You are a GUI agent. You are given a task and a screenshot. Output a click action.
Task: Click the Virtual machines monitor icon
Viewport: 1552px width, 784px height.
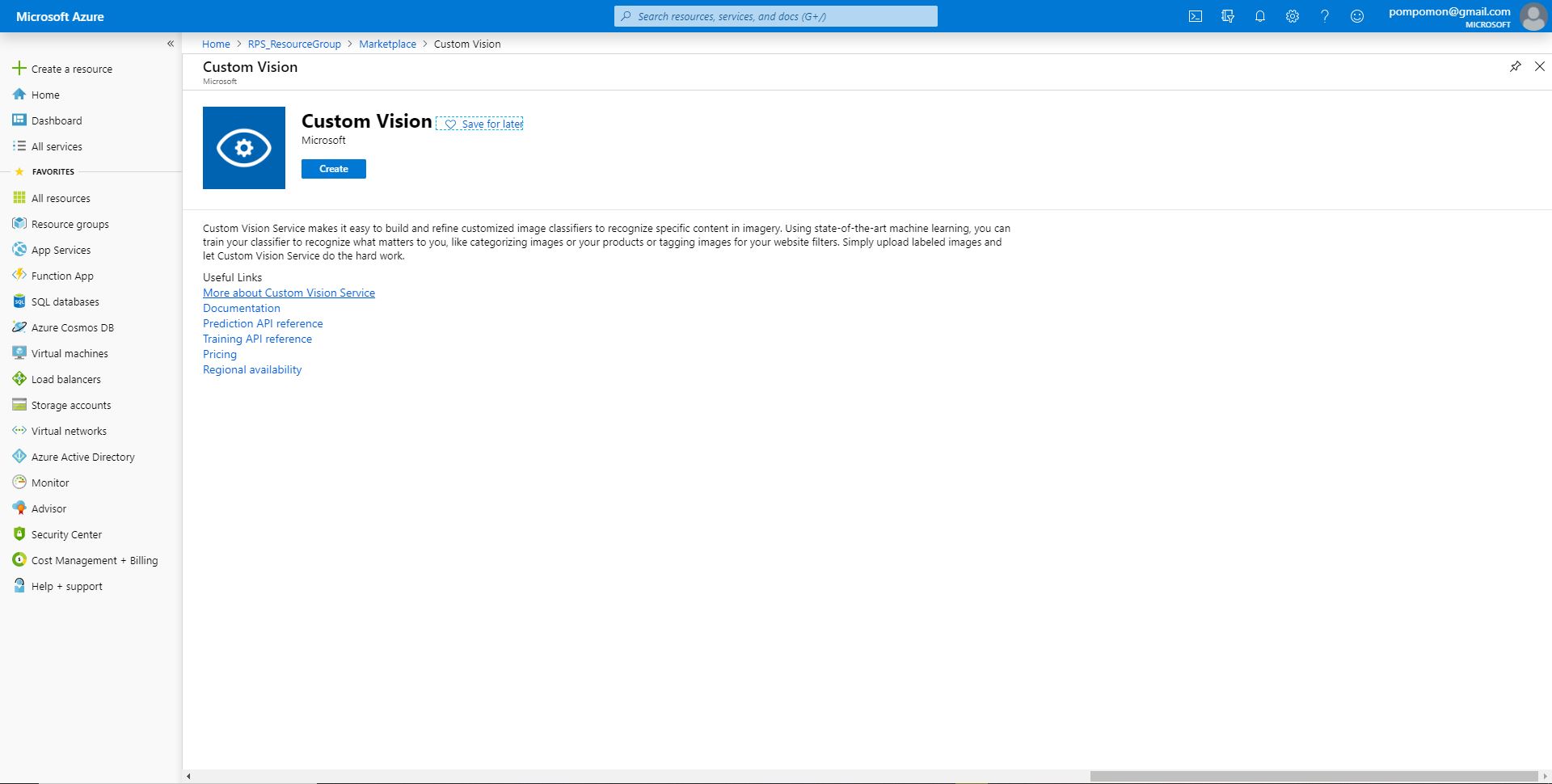pos(19,353)
